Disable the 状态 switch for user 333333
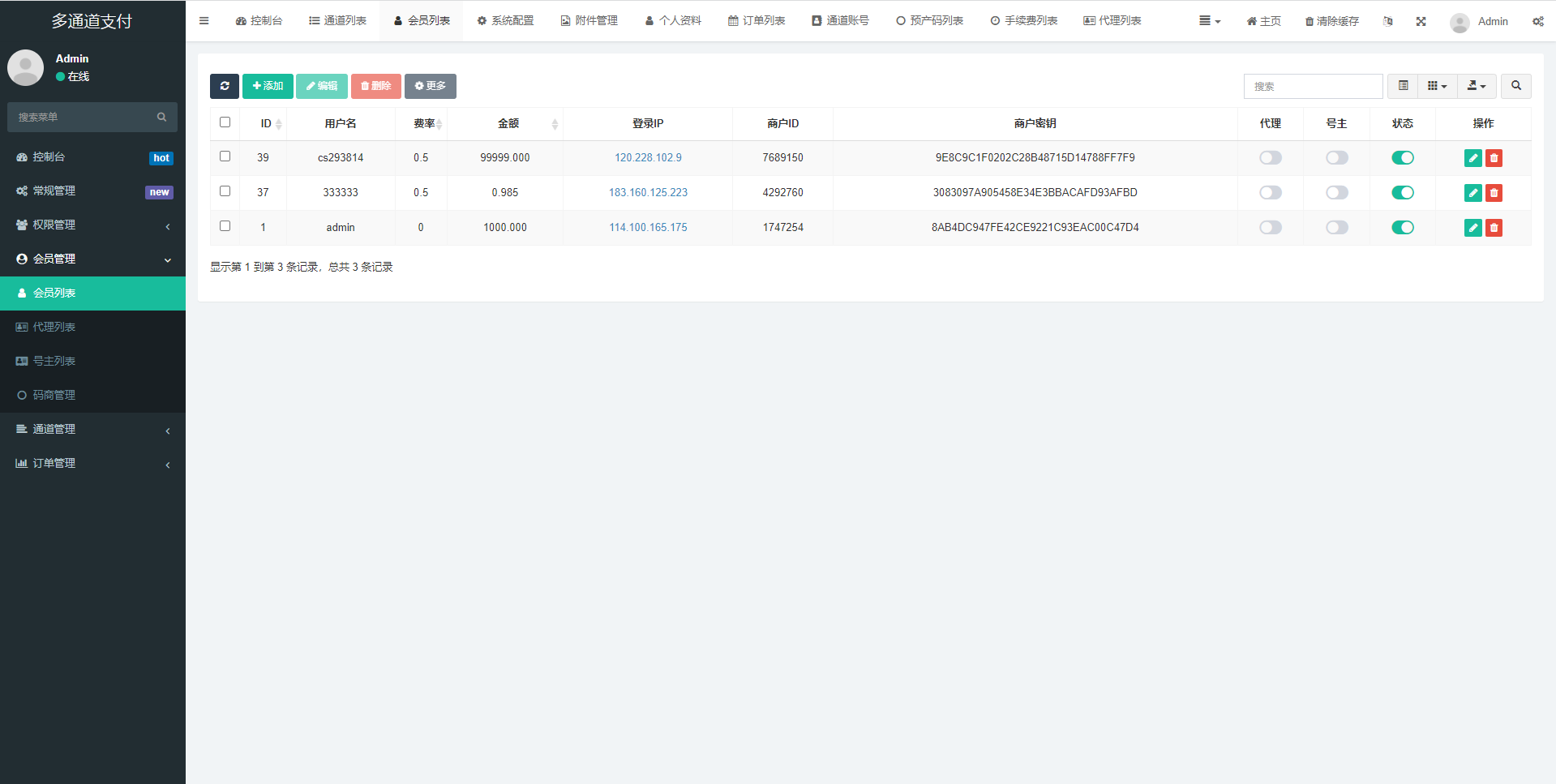The height and width of the screenshot is (784, 1556). tap(1402, 193)
